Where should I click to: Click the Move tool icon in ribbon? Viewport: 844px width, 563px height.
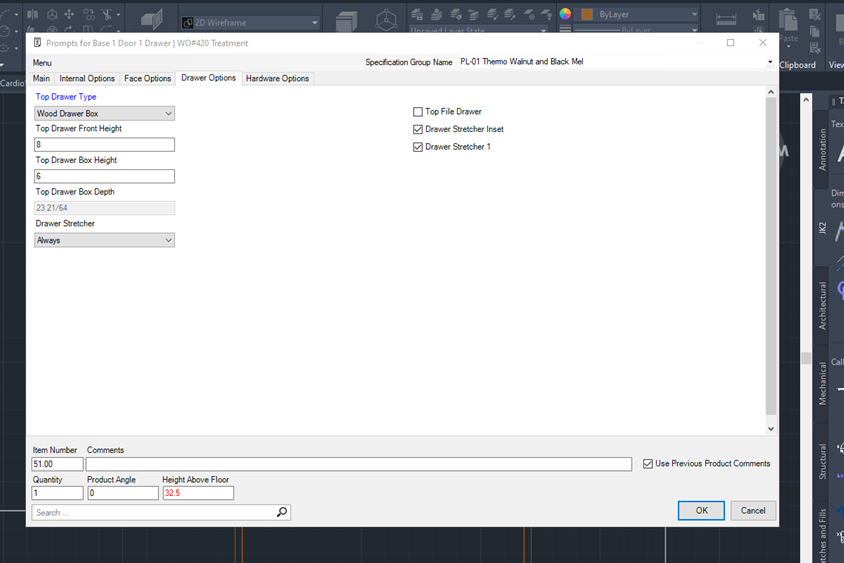tap(69, 15)
